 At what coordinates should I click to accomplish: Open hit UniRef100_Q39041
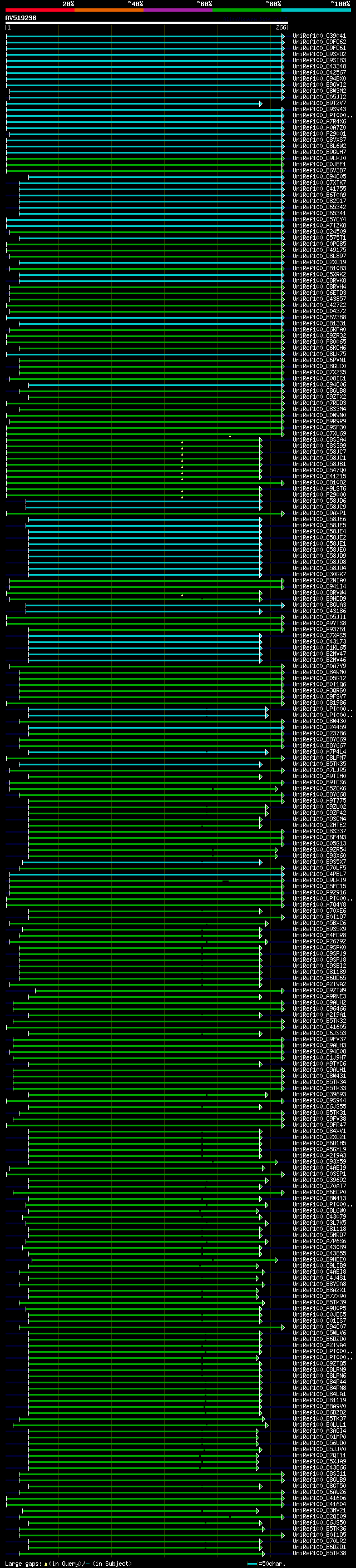click(319, 36)
